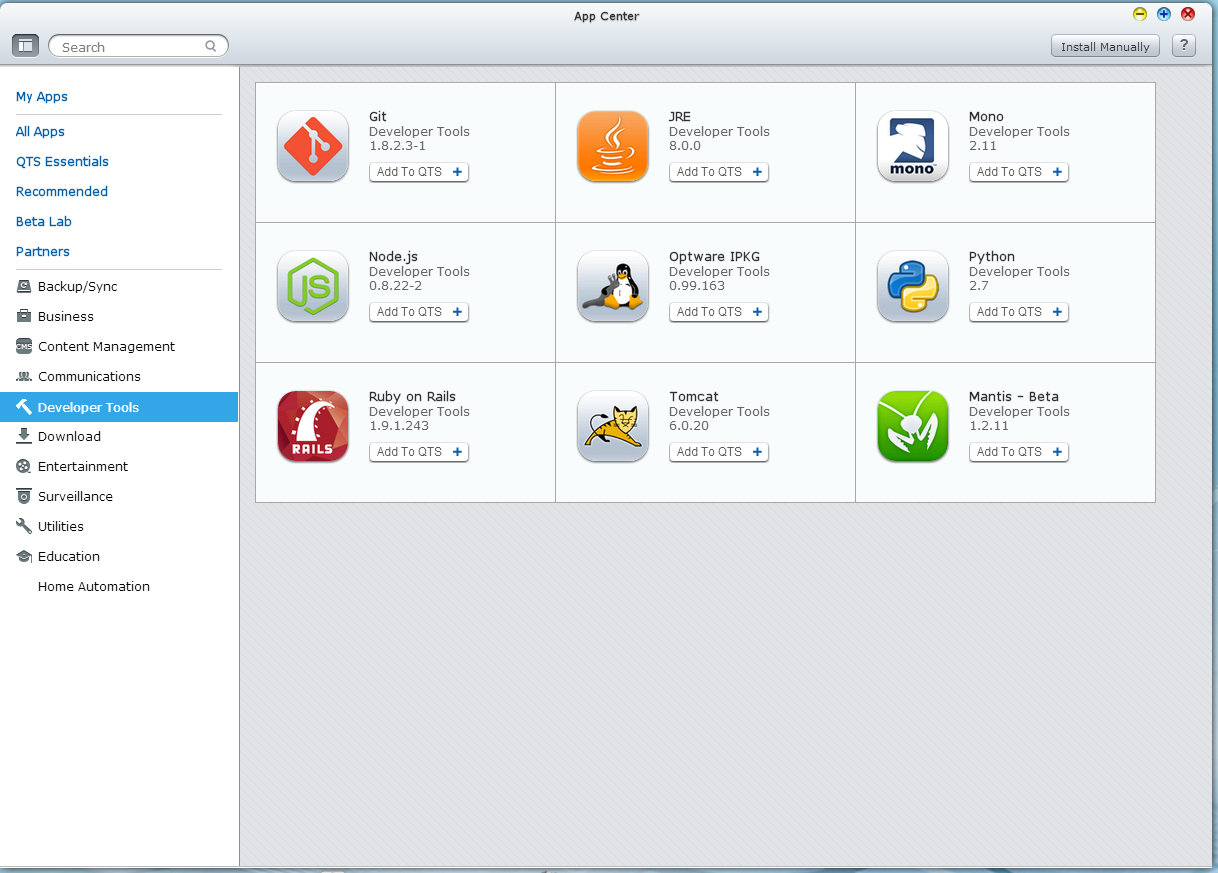The height and width of the screenshot is (873, 1218).
Task: Select Business category label
Action: pos(66,316)
